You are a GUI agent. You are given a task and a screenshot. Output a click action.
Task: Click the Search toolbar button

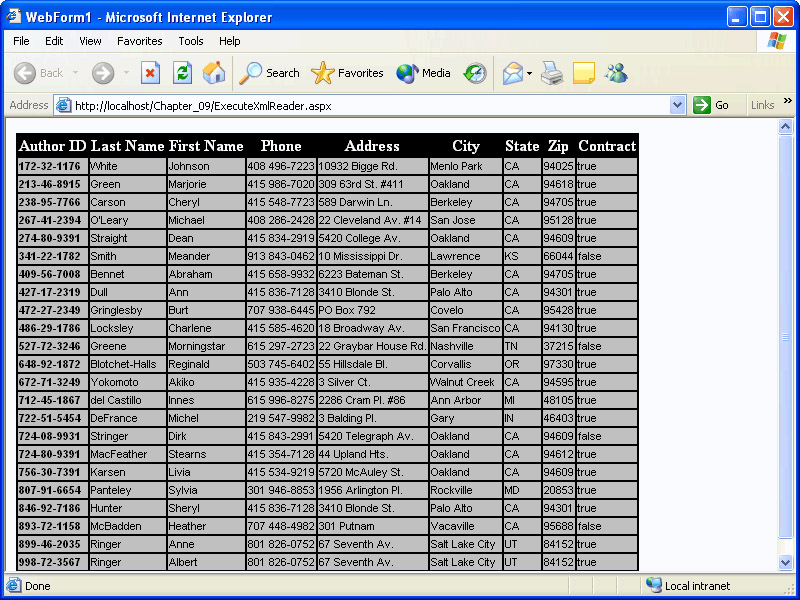click(x=270, y=73)
